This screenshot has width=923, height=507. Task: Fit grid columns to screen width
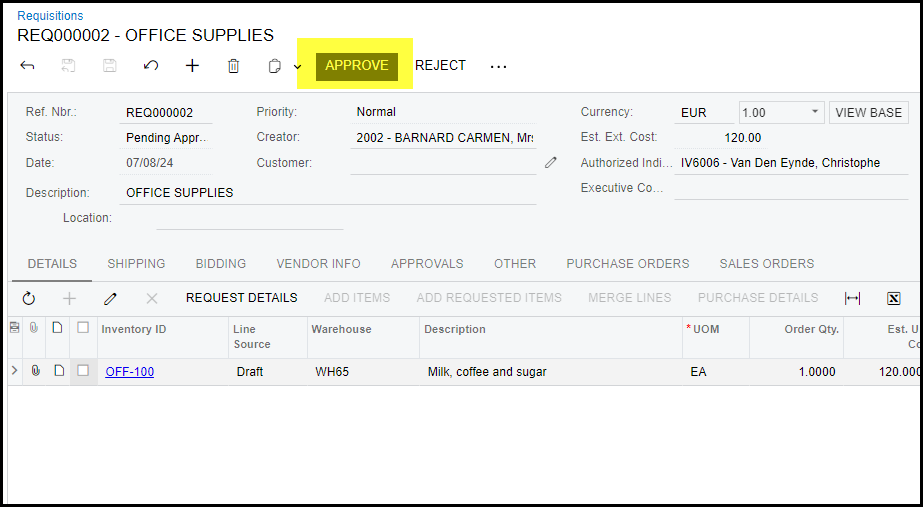pyautogui.click(x=852, y=298)
